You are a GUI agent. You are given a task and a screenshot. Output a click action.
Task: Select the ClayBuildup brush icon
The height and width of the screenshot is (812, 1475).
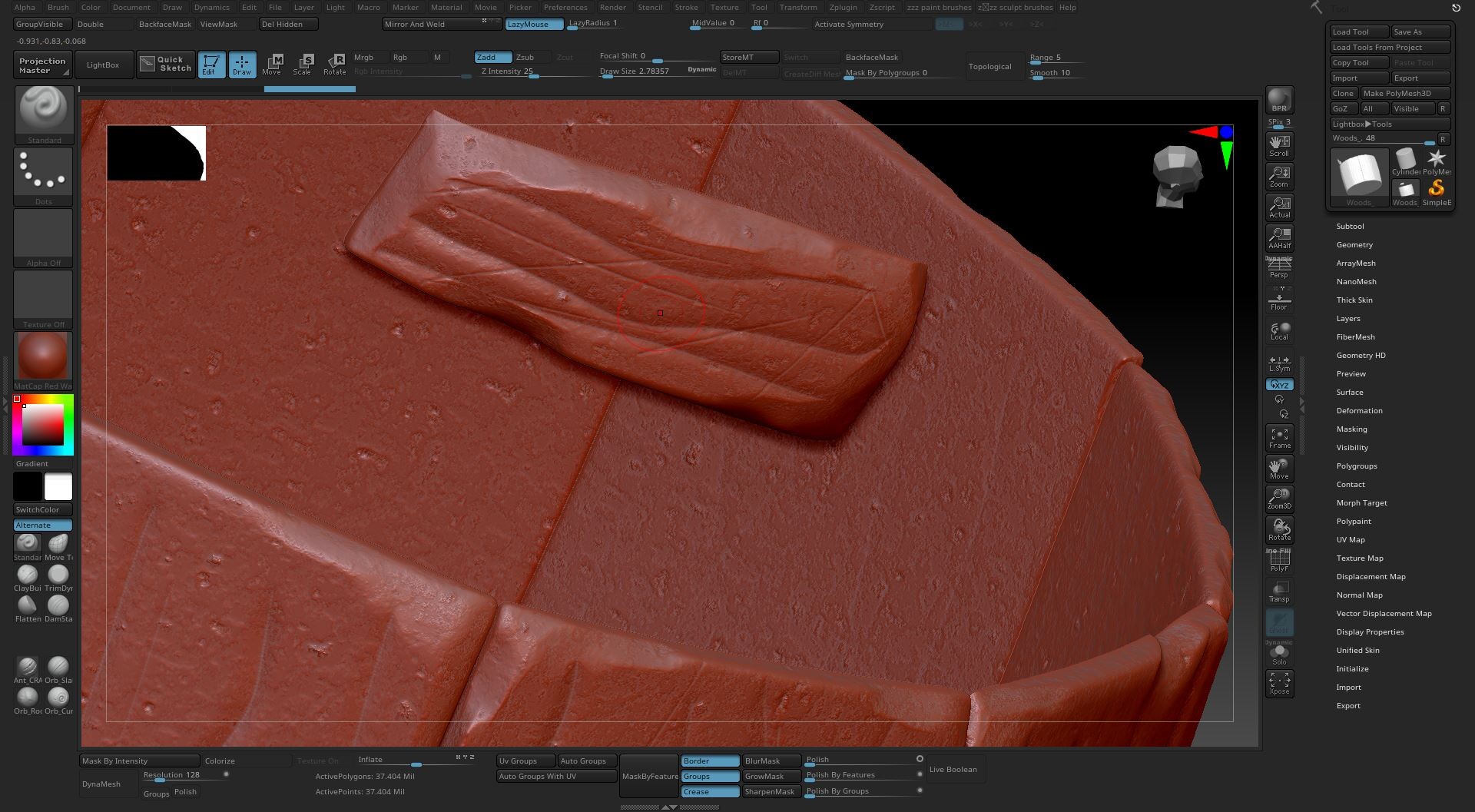28,576
